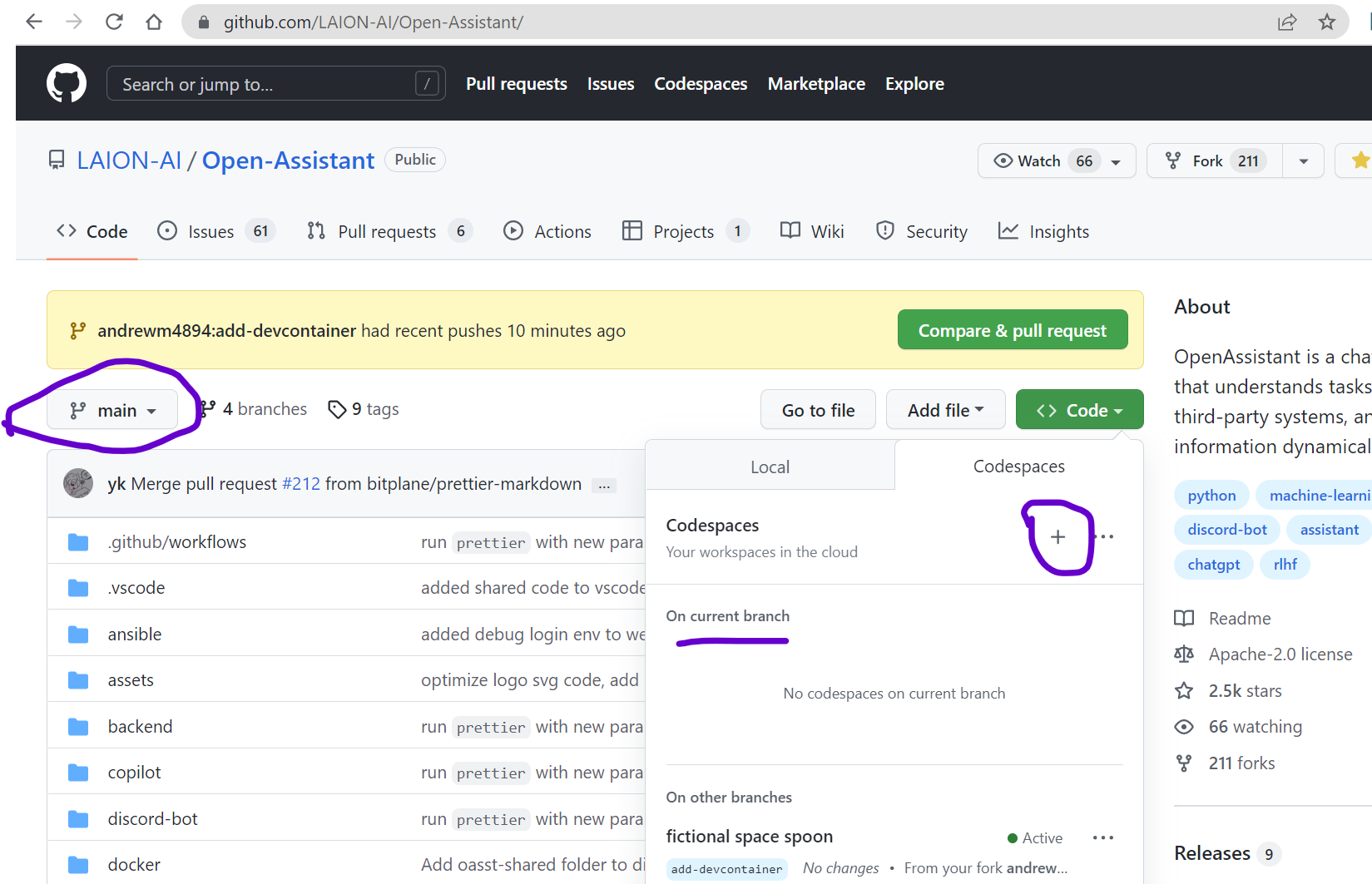
Task: Open options menu for fictional space spoon
Action: 1103,837
